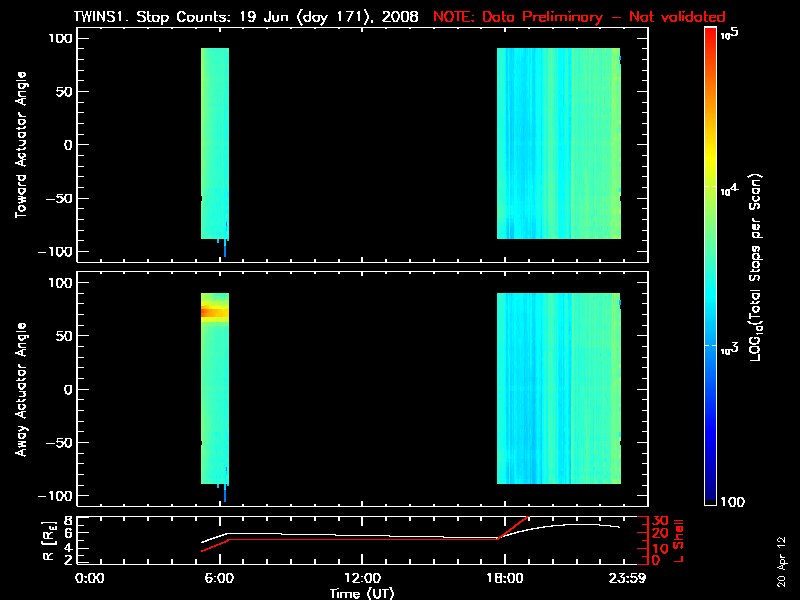Viewport: 800px width, 600px height.
Task: Click the 6:00 time axis tick label
Action: [x=226, y=577]
